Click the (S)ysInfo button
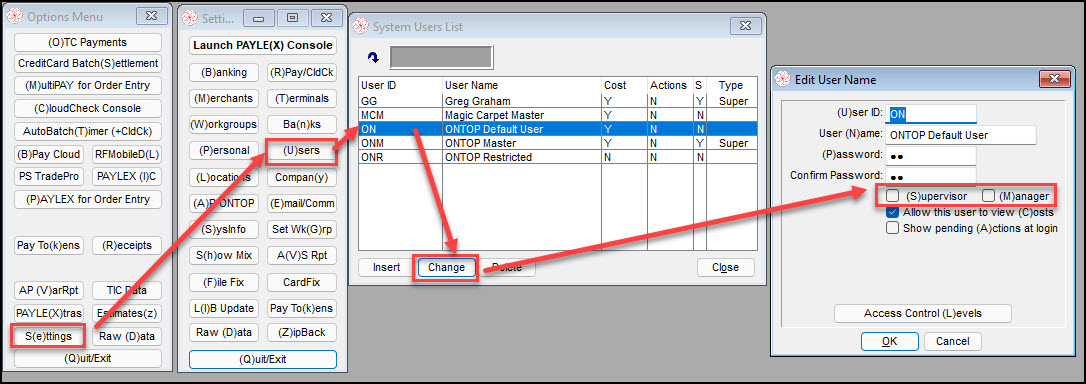Screen dimensions: 1086x384 [x=224, y=229]
